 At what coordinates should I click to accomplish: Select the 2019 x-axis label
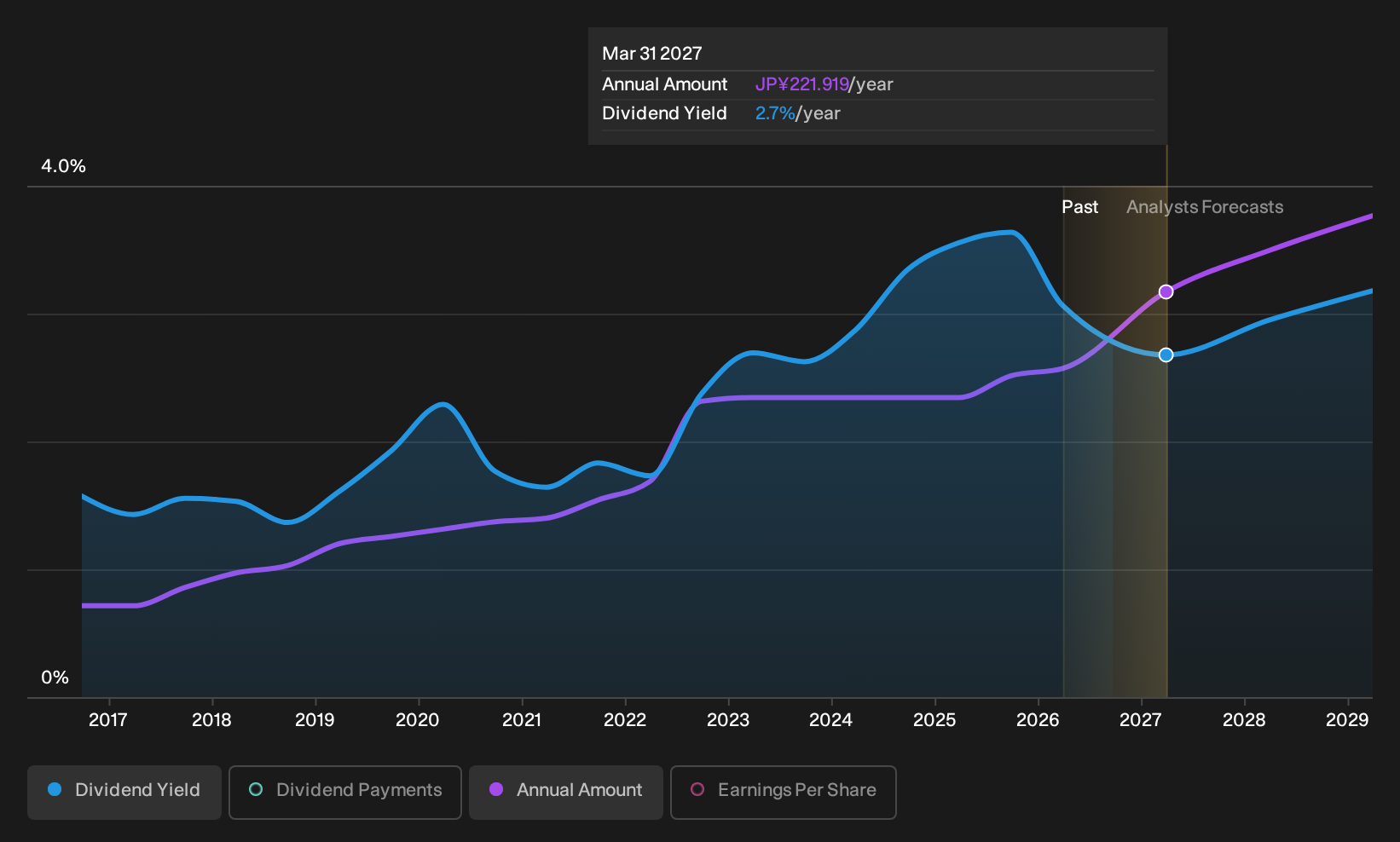click(315, 720)
